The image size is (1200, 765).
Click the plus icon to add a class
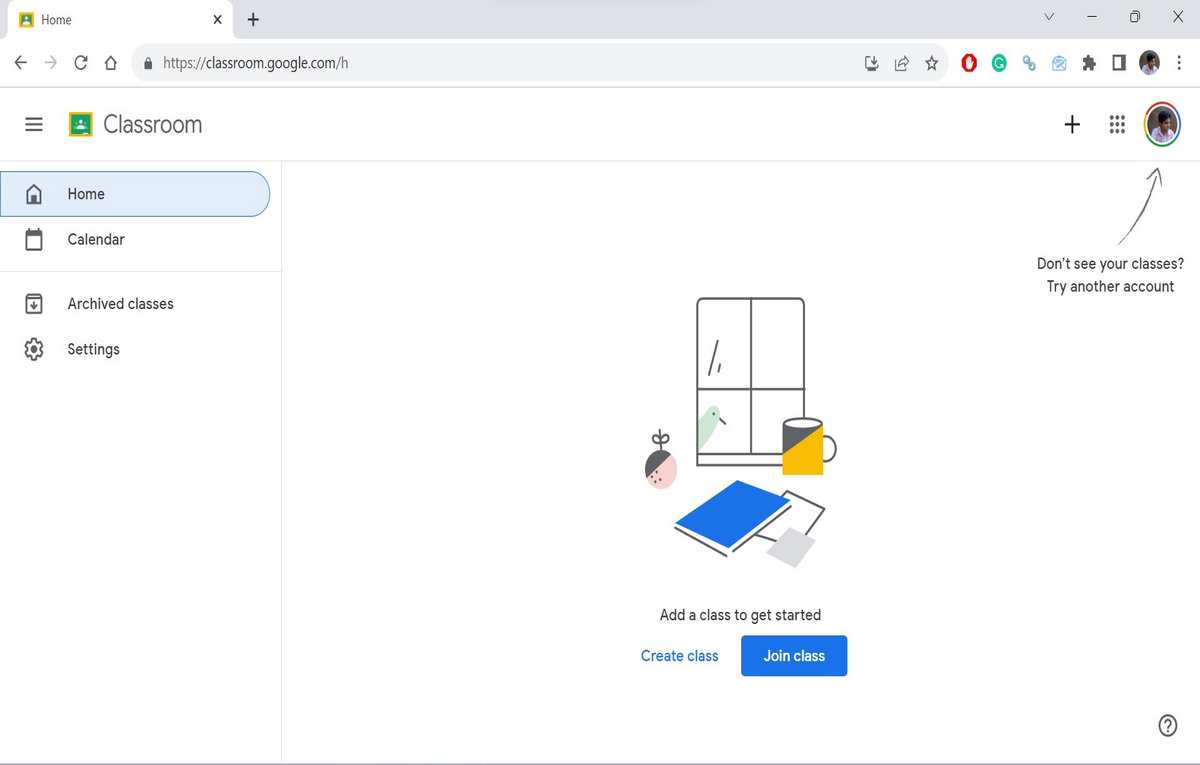[x=1071, y=124]
